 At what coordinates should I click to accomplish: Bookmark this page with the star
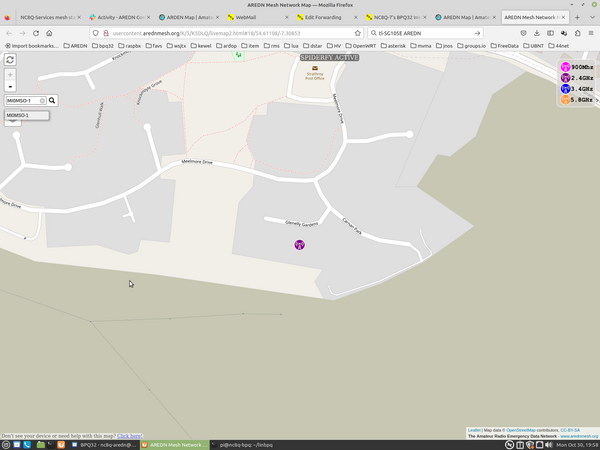coord(357,33)
